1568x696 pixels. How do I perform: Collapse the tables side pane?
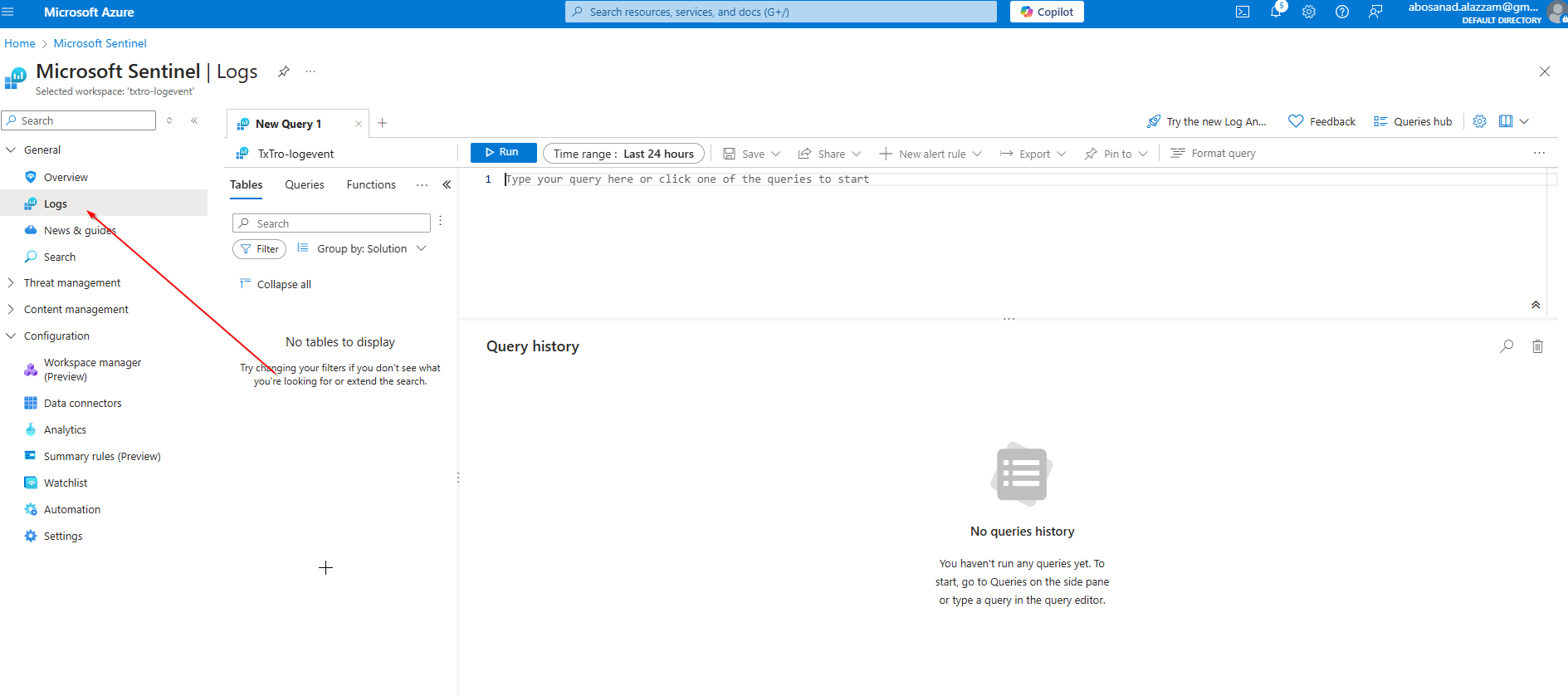[447, 184]
